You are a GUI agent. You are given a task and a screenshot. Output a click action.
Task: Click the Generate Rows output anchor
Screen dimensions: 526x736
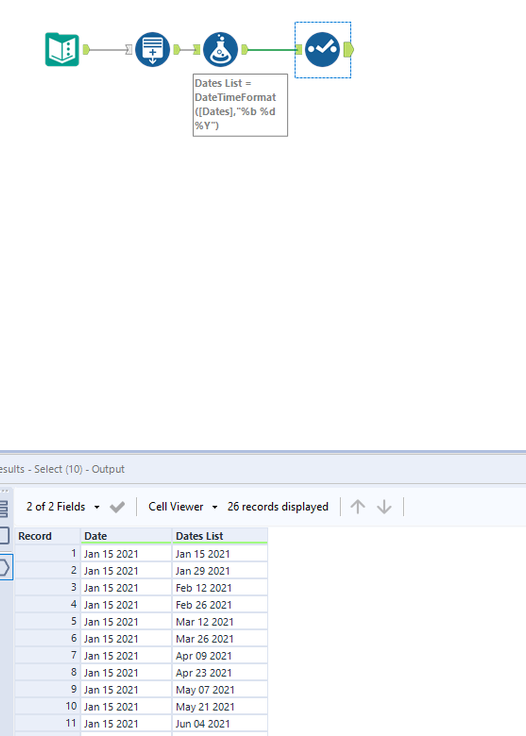click(x=176, y=49)
